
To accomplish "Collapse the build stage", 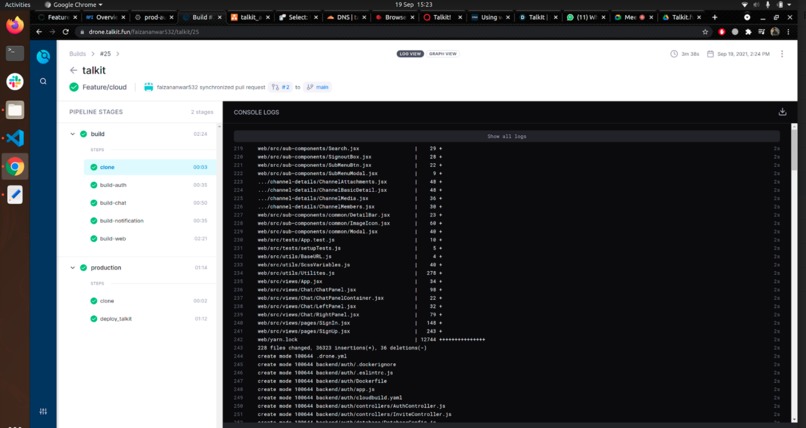I will [x=72, y=134].
